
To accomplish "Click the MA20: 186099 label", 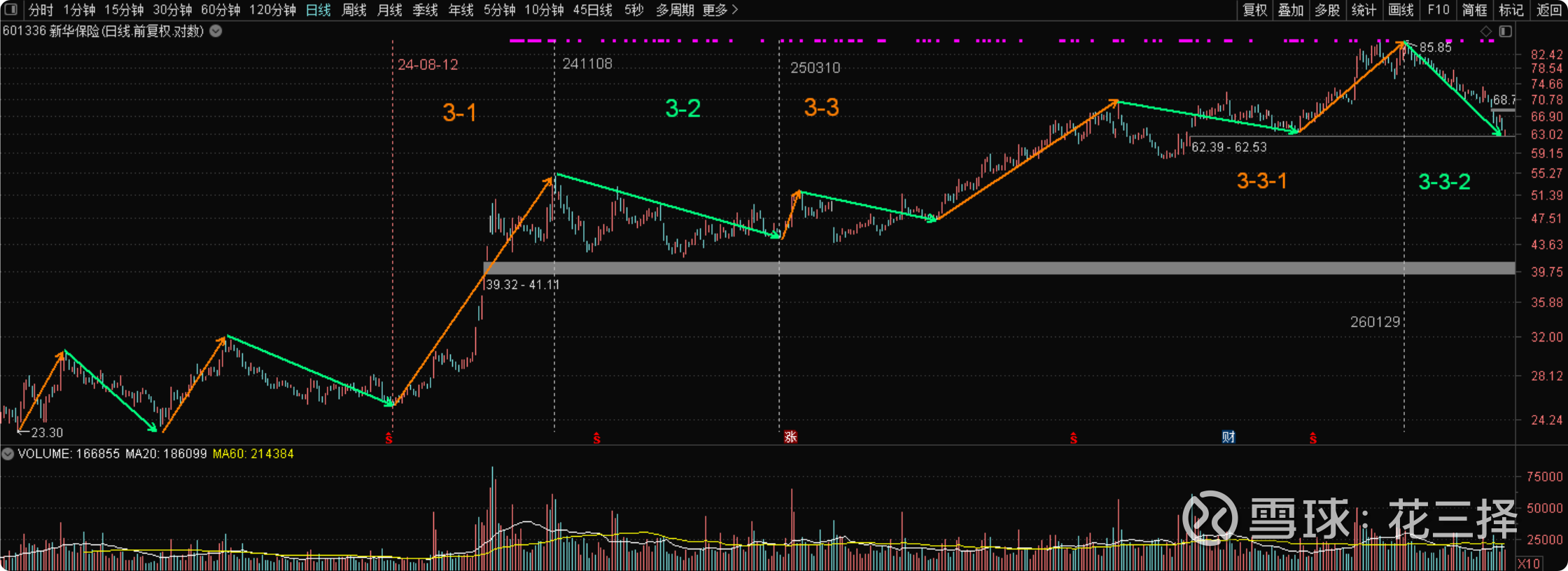I will (x=166, y=453).
